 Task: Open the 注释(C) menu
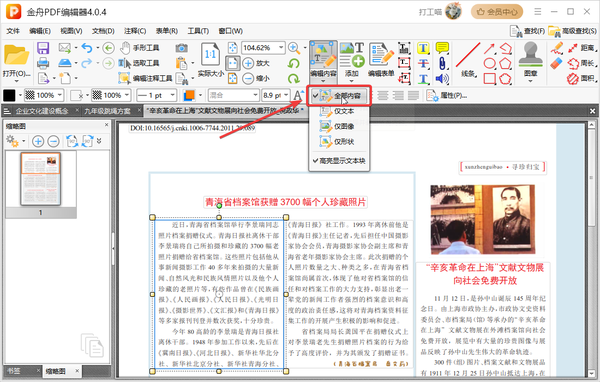135,31
